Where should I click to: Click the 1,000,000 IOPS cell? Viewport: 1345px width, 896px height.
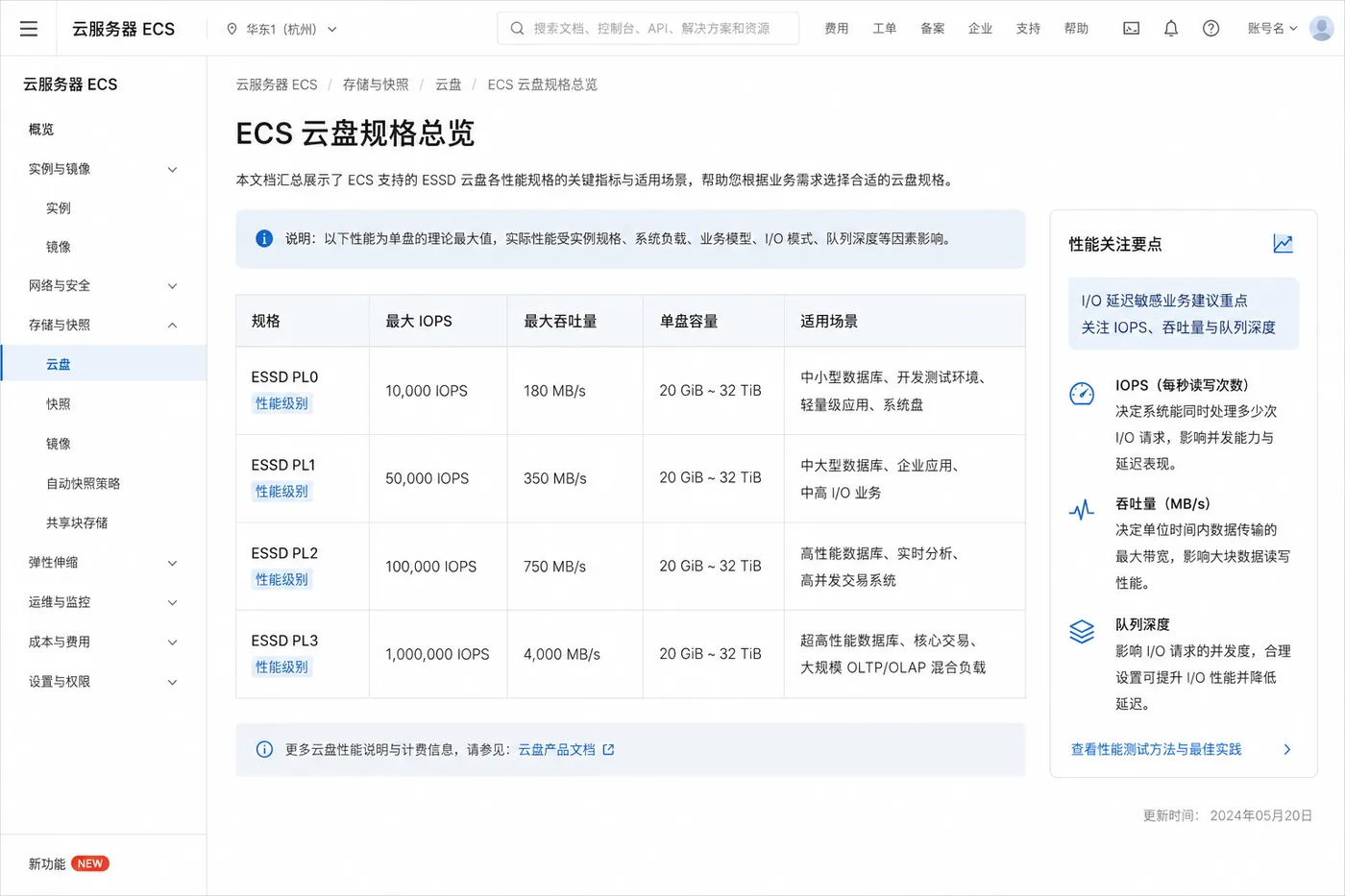tap(437, 654)
